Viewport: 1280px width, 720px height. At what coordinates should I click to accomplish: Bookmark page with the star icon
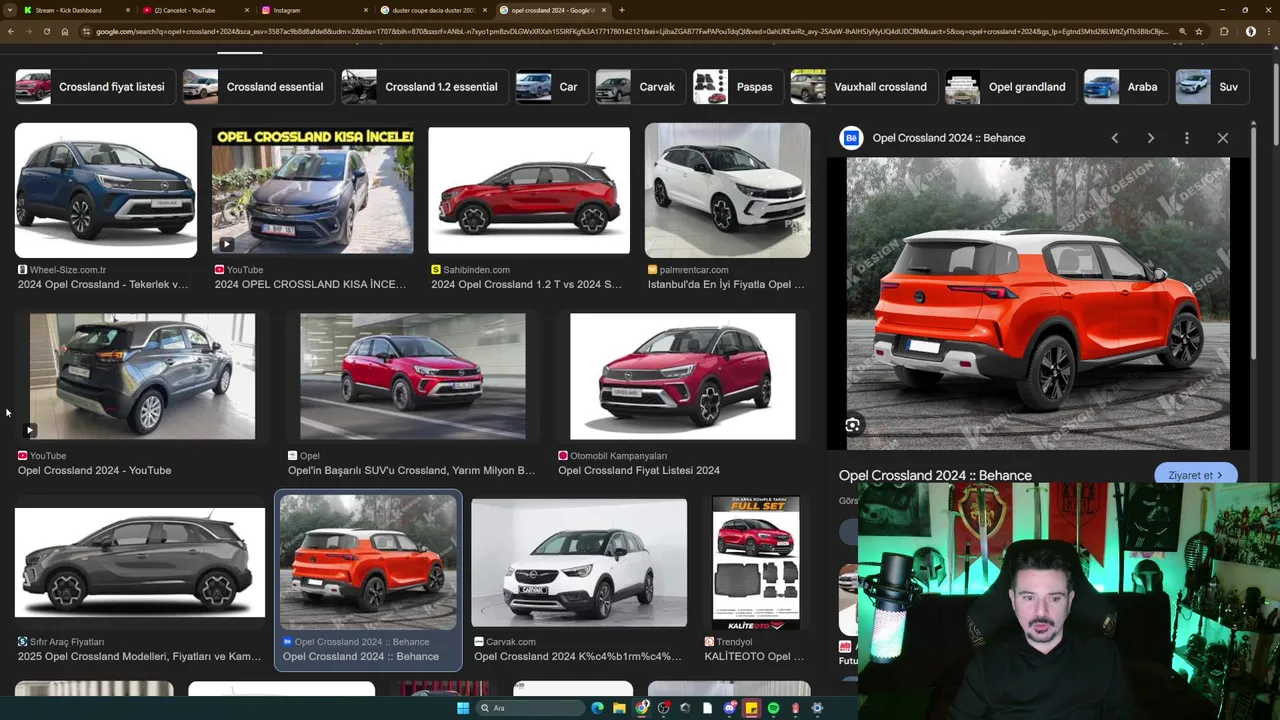click(x=1199, y=31)
